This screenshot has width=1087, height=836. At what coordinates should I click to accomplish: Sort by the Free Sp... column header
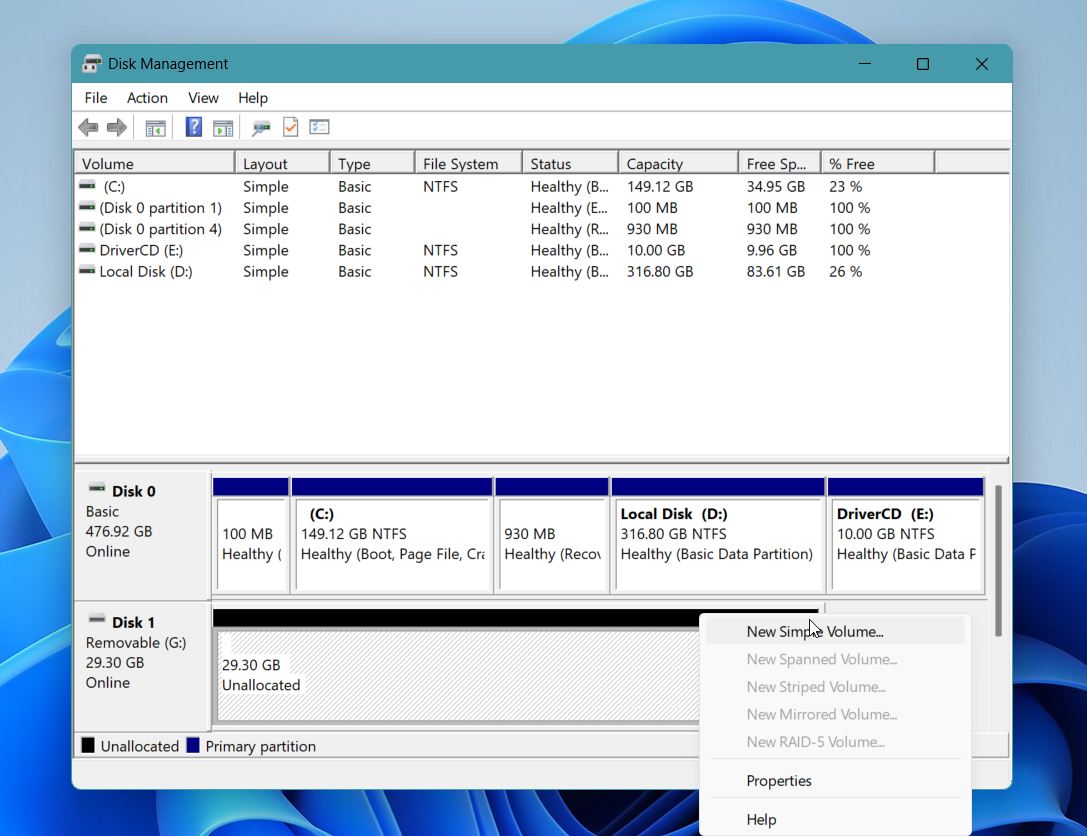click(x=779, y=164)
